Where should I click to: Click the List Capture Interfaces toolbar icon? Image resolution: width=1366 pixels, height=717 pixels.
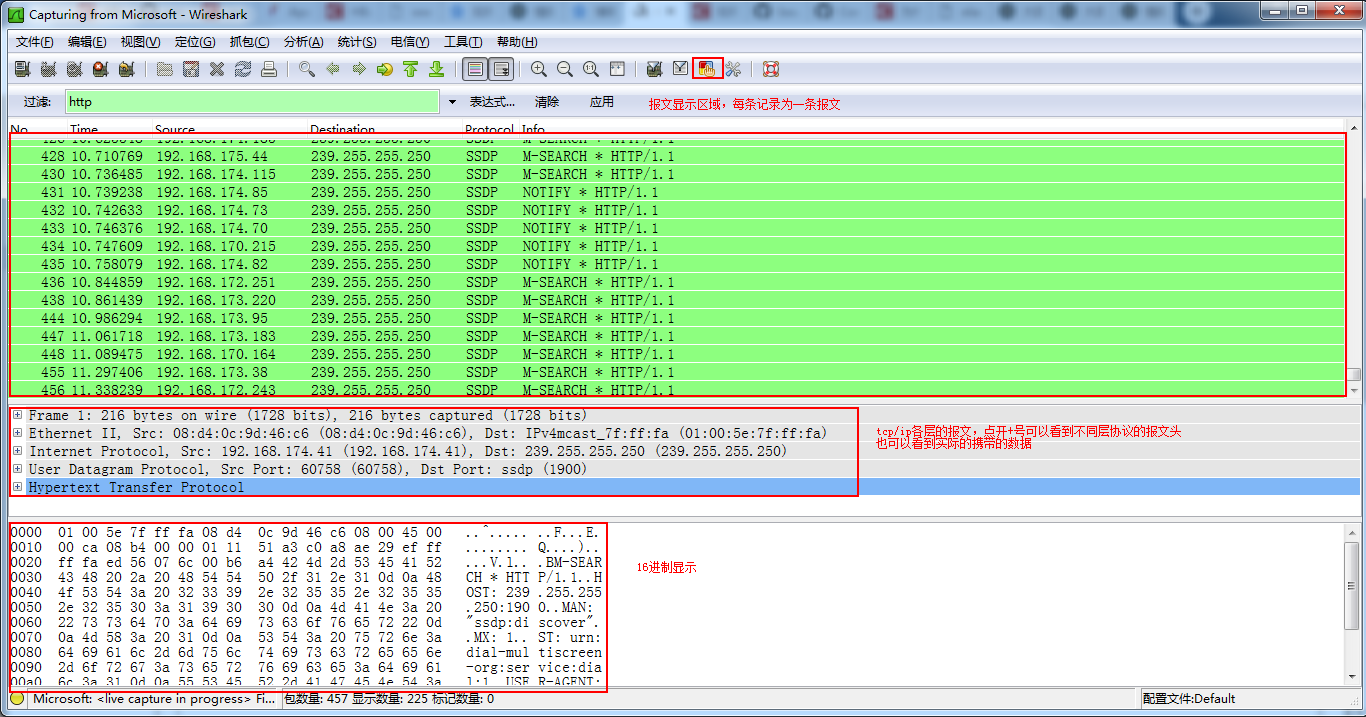21,68
